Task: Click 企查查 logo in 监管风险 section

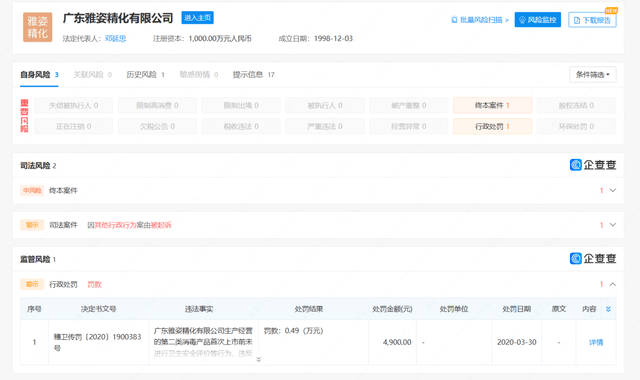Action: 593,258
